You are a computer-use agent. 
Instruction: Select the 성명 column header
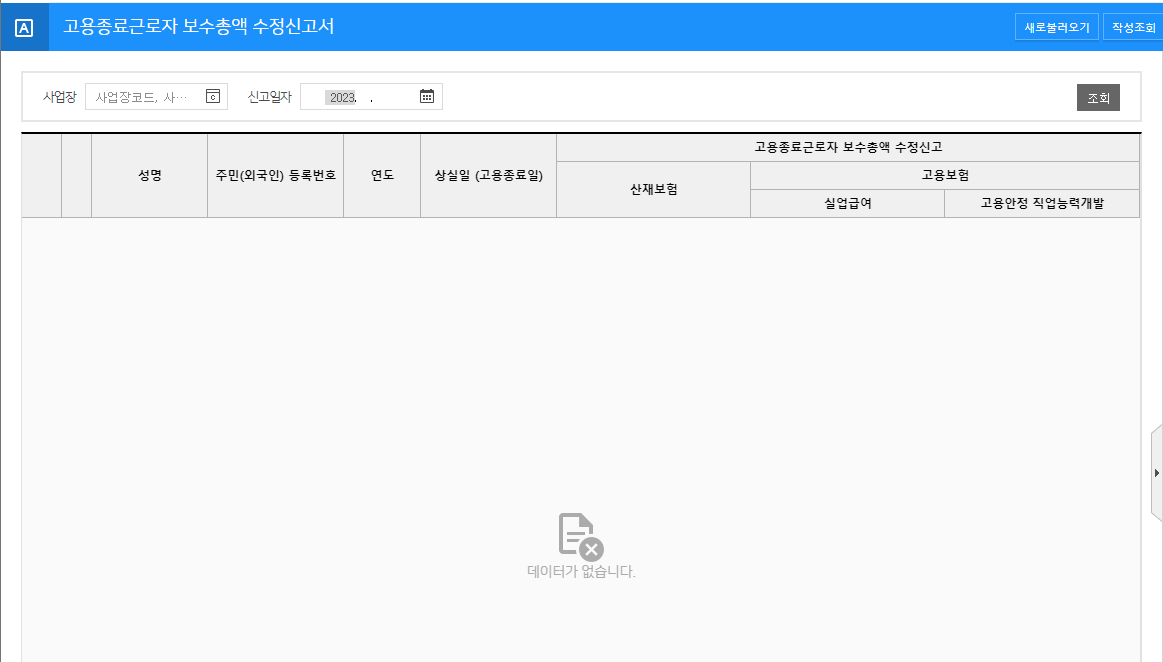150,176
